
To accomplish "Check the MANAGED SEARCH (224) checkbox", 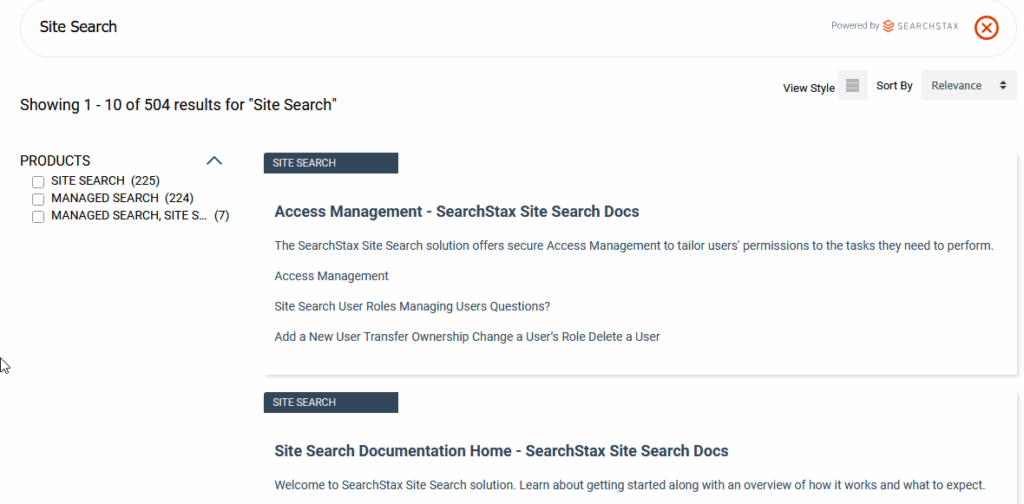I will [x=38, y=199].
